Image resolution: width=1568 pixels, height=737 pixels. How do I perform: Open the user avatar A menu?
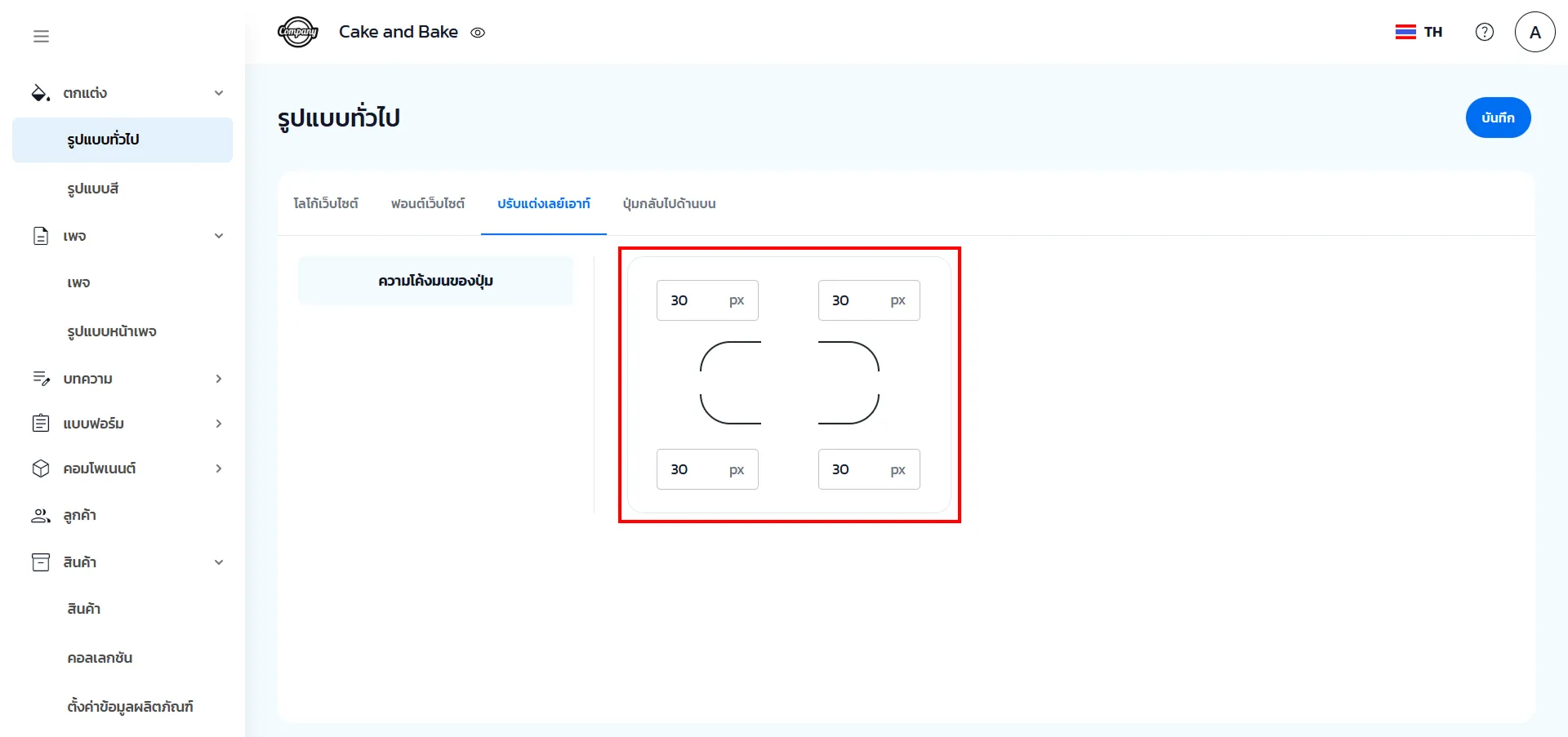[1535, 32]
